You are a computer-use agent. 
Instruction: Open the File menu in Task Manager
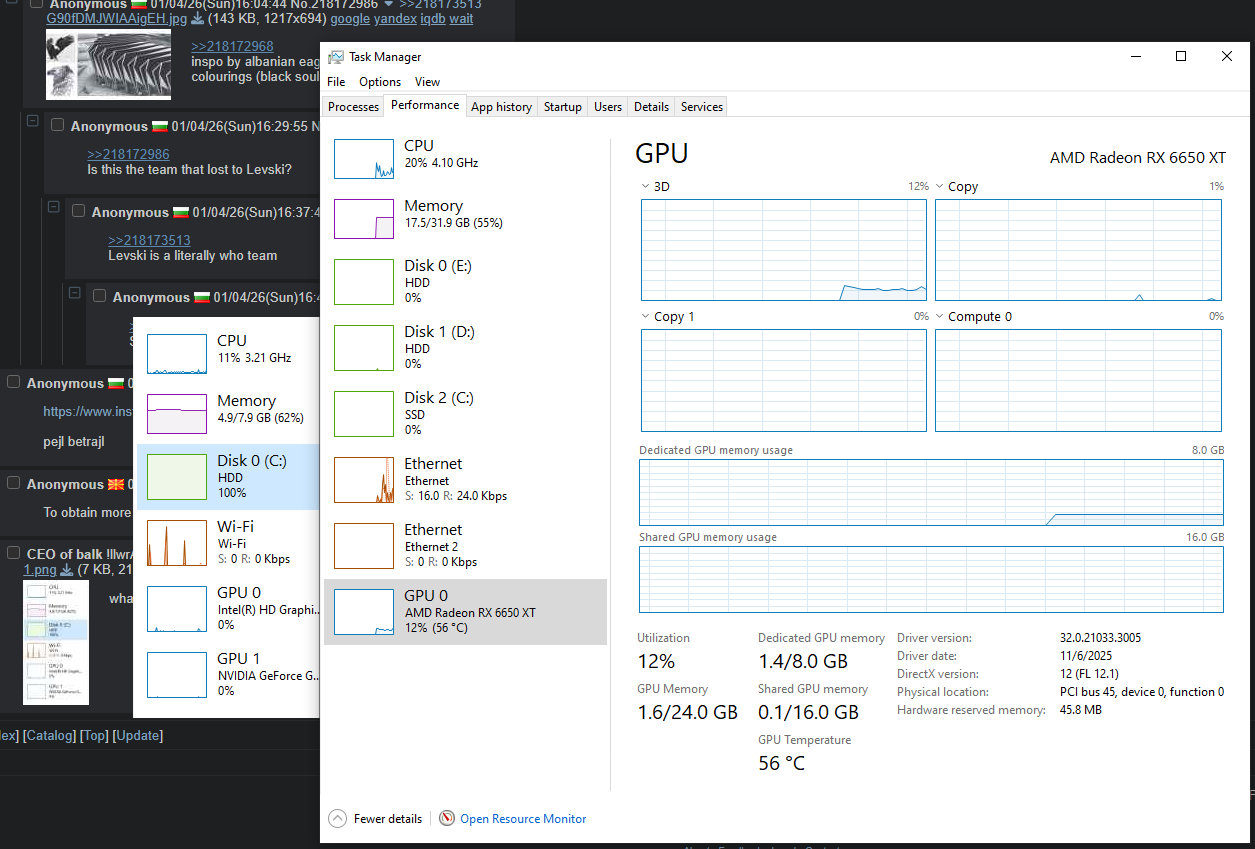pyautogui.click(x=336, y=82)
